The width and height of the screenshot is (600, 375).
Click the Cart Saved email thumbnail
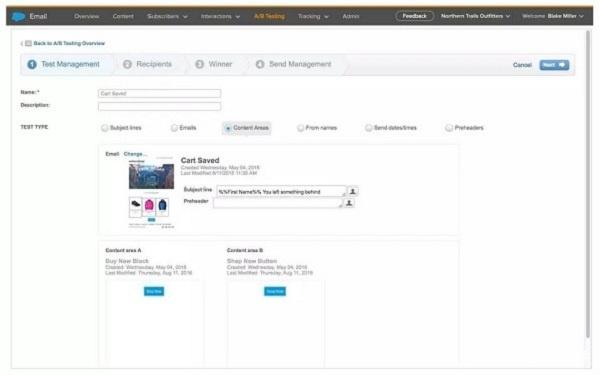pyautogui.click(x=151, y=193)
